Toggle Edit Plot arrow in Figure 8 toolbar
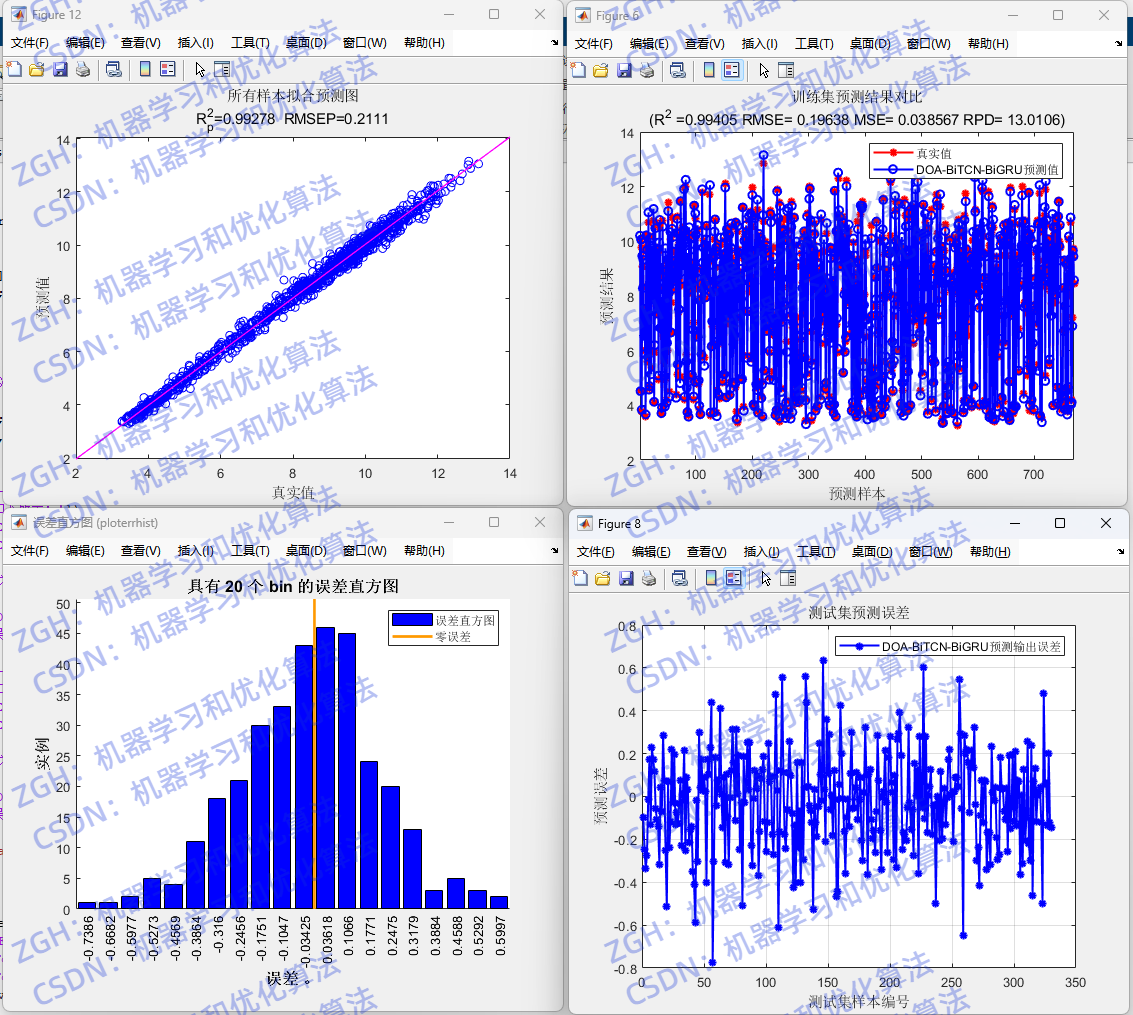 coord(765,578)
